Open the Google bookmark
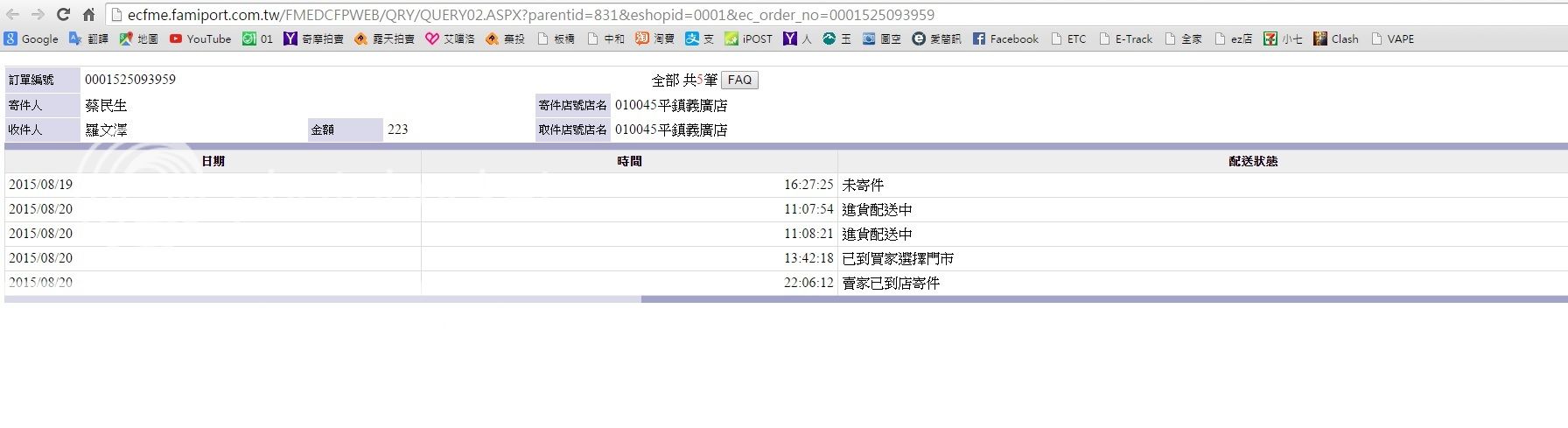The width and height of the screenshot is (1568, 428). 31,39
